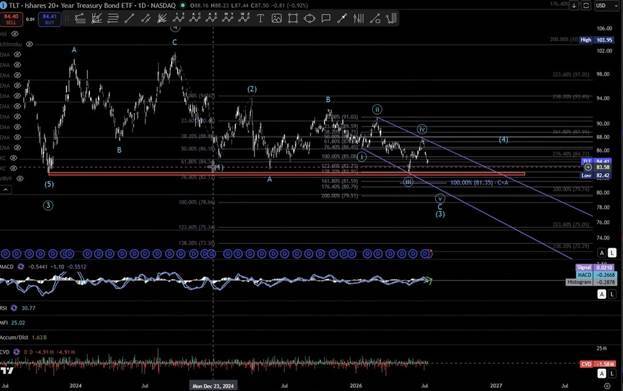
Task: Select the fan lines drawing tool
Action: pos(162,18)
